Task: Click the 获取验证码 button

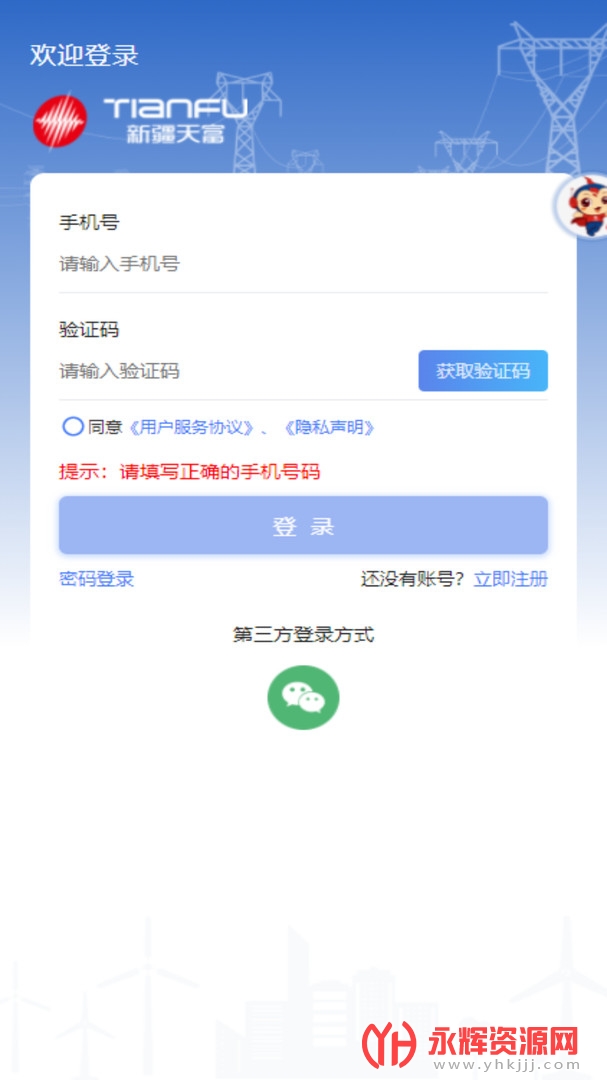Action: pyautogui.click(x=483, y=371)
